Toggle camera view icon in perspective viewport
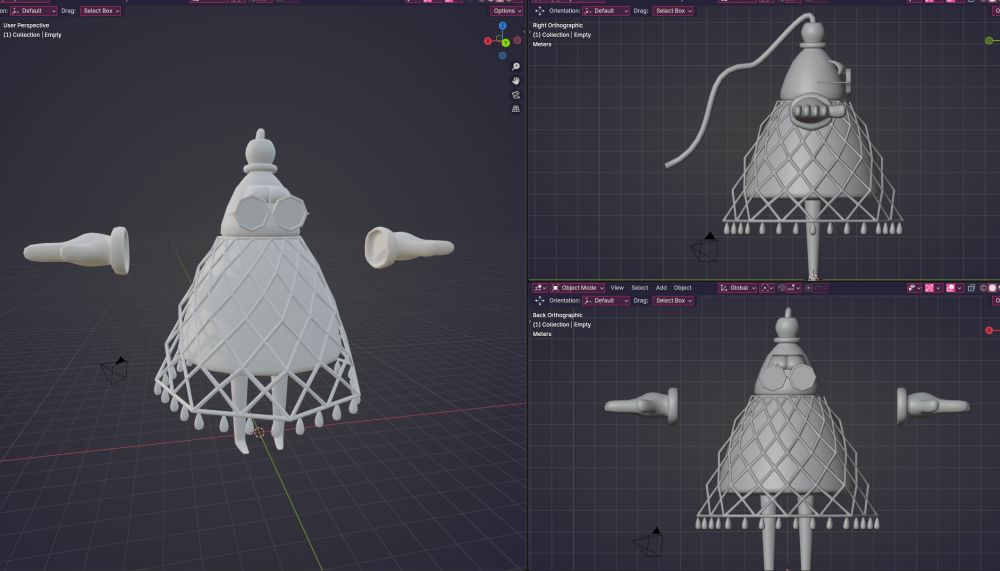This screenshot has width=1000, height=571. pyautogui.click(x=516, y=95)
